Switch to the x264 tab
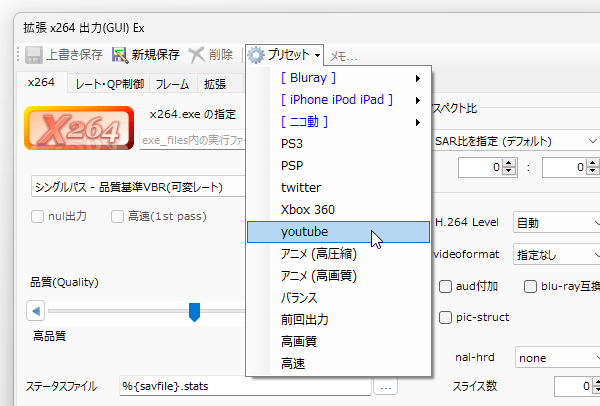This screenshot has height=406, width=600. click(41, 83)
